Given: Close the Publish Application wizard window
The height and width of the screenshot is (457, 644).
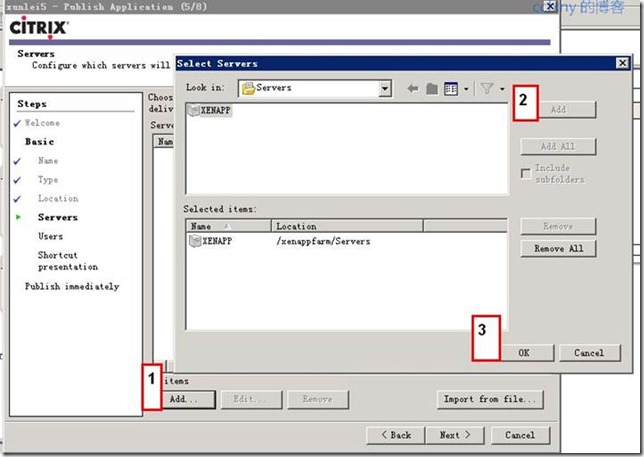Looking at the screenshot, I should (550, 6).
